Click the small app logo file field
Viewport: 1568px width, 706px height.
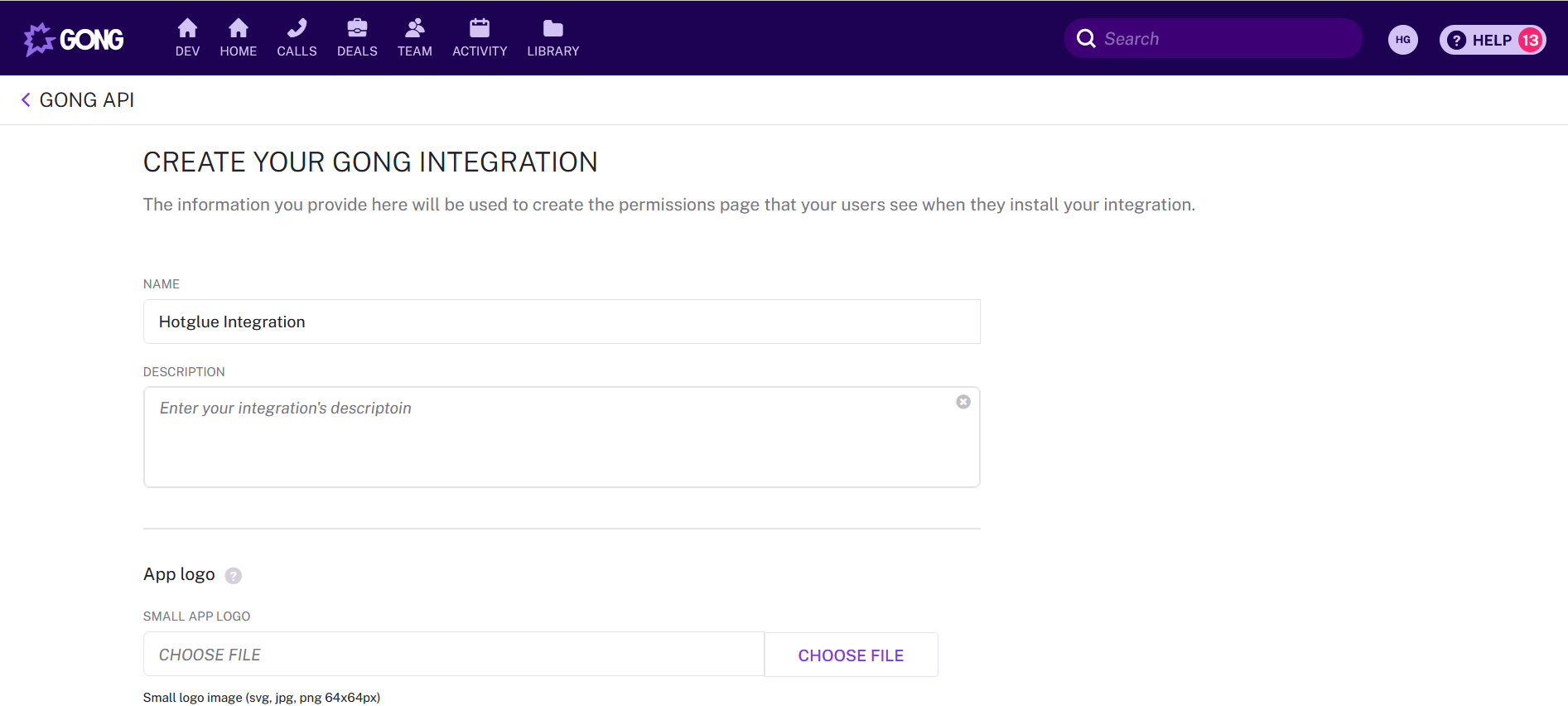pos(454,655)
